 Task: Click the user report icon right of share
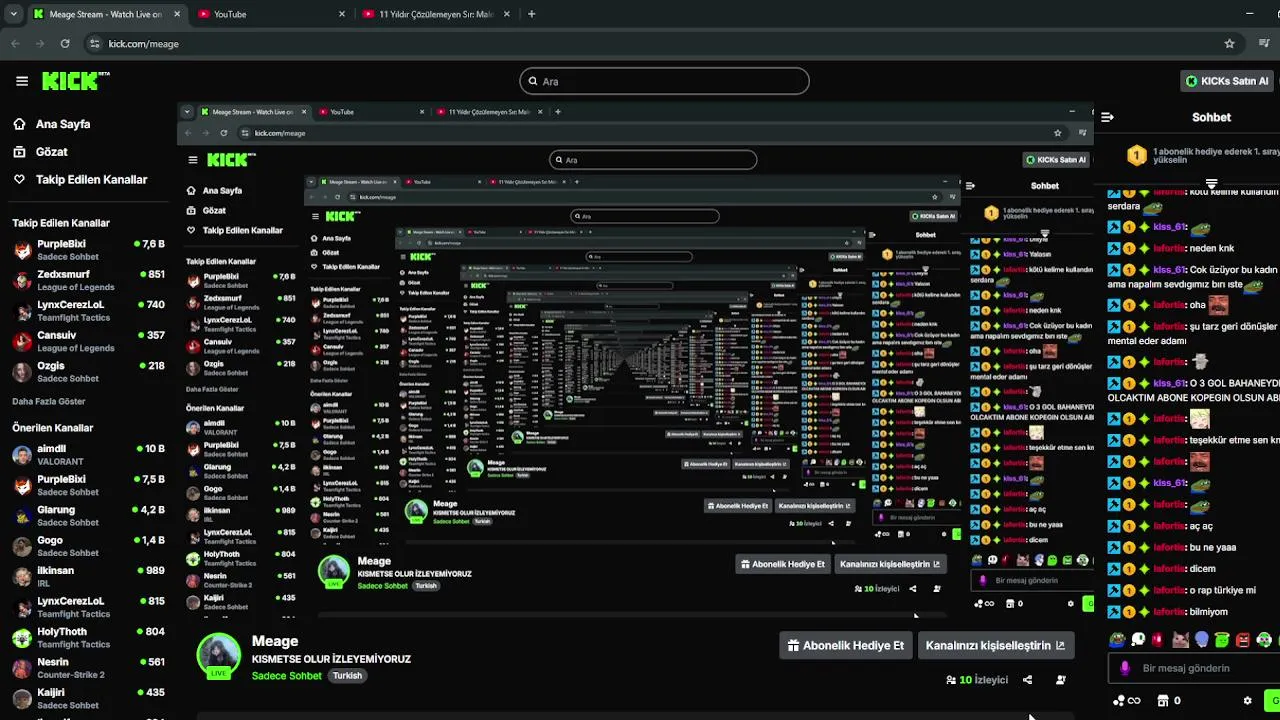[x=1061, y=680]
